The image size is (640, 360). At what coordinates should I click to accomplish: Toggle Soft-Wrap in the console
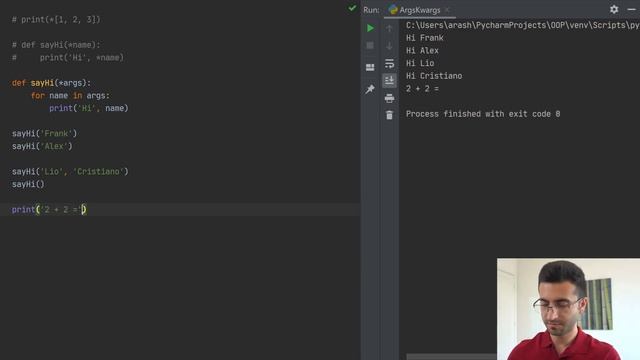389,63
